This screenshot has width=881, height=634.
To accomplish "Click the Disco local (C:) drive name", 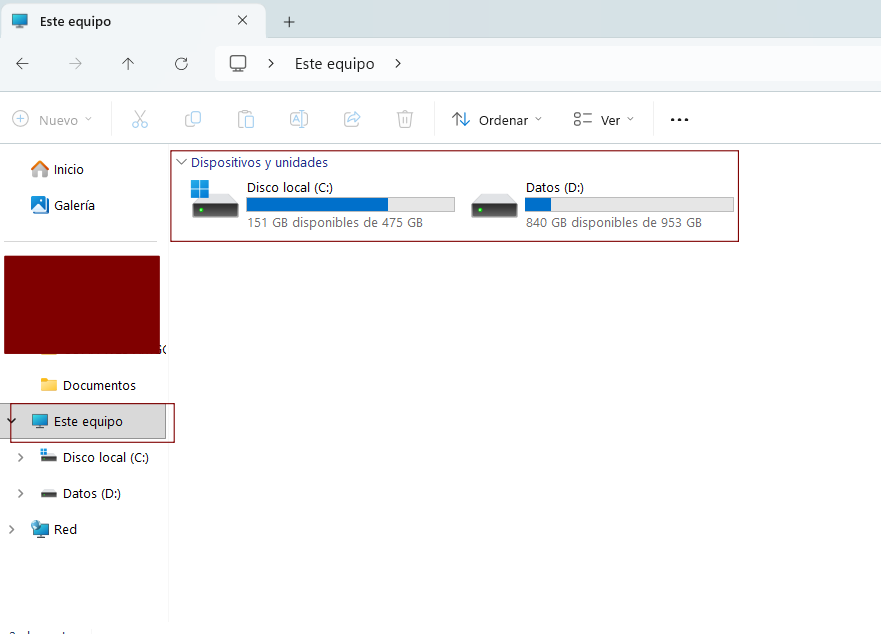I will [x=290, y=187].
